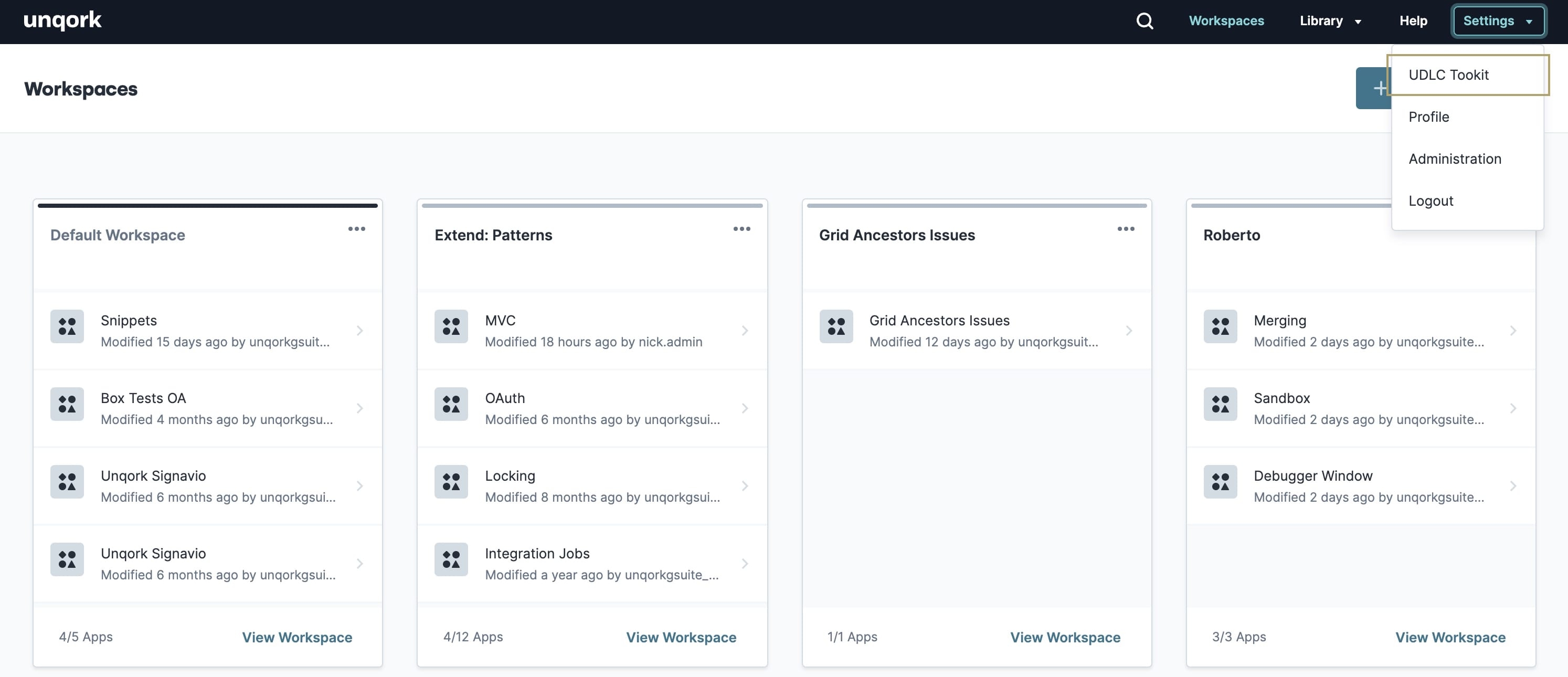The height and width of the screenshot is (677, 1568).
Task: Open the Box Tests OA app
Action: (x=208, y=408)
